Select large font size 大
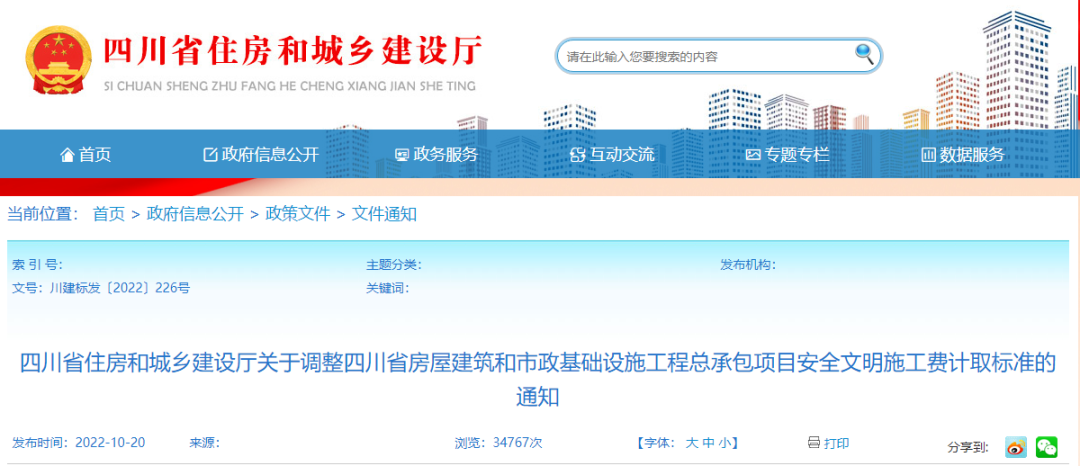 coord(691,443)
